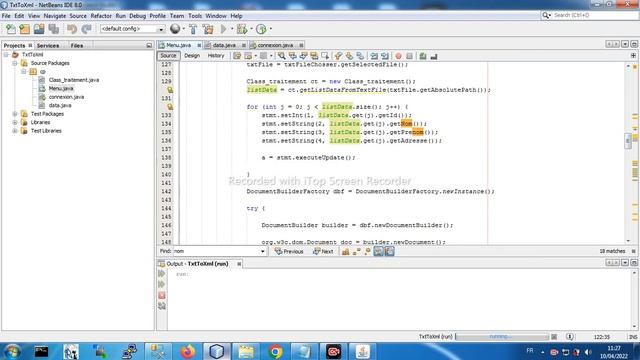The width and height of the screenshot is (640, 360).
Task: Click the Search (Ctrl+I) quick search field
Action: (590, 15)
